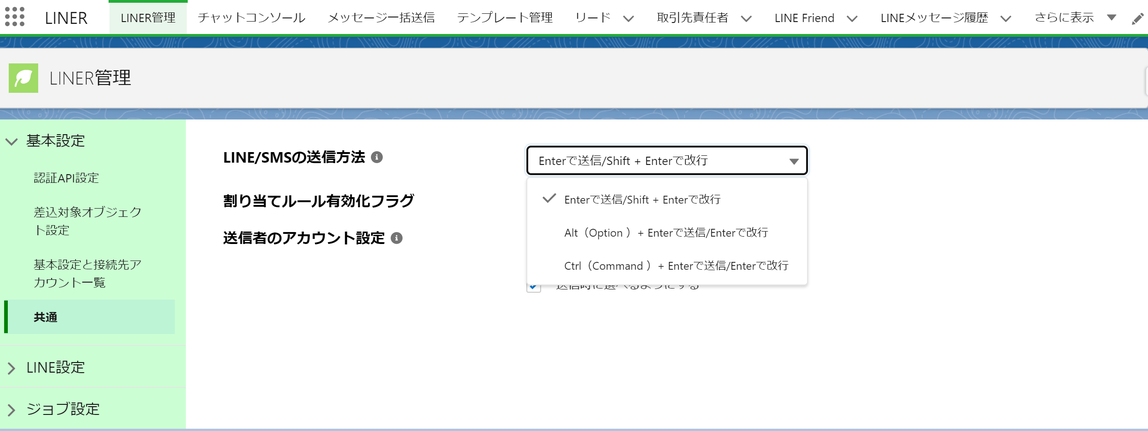The image size is (1148, 431).
Task: Click the LINE/SMSの送信方法 label
Action: pyautogui.click(x=294, y=157)
